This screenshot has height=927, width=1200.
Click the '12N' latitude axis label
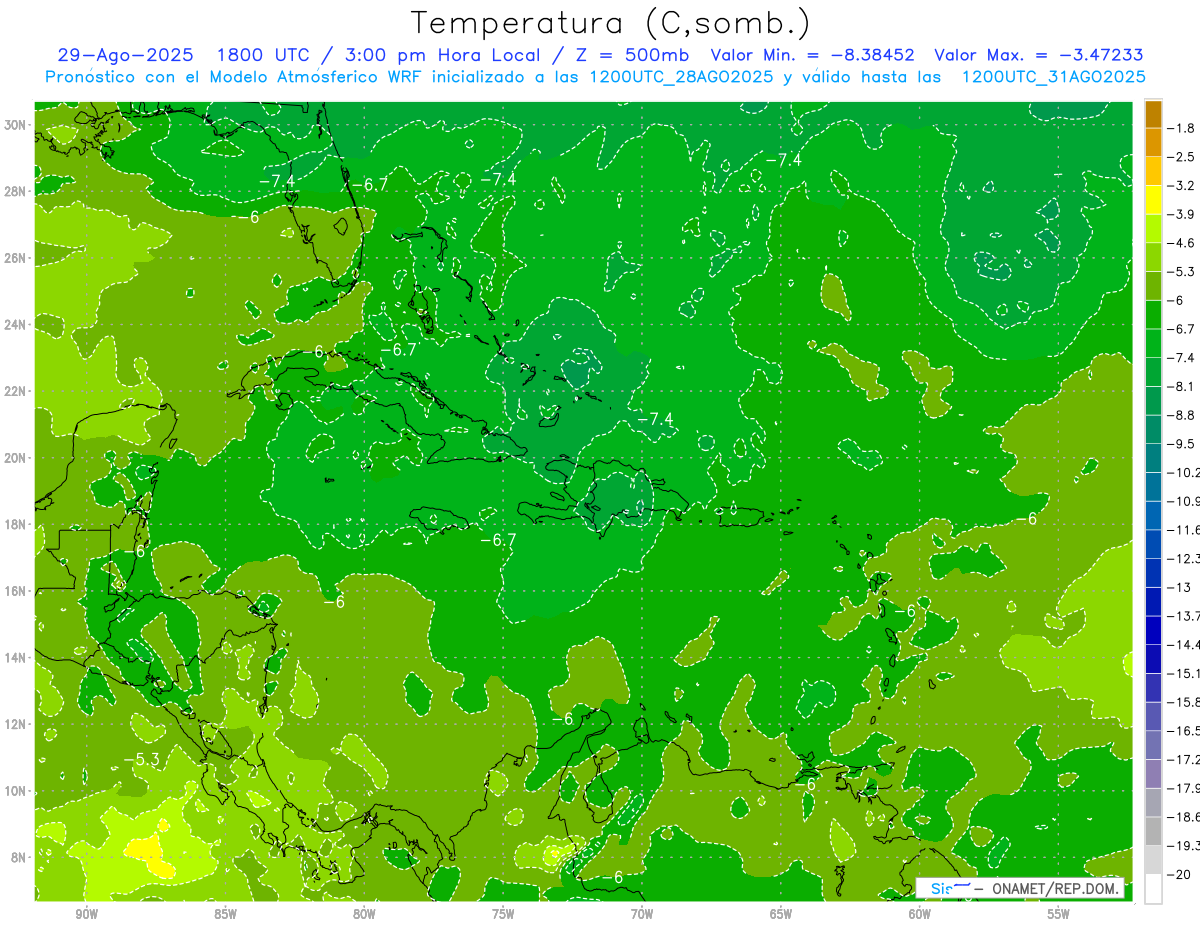(17, 724)
